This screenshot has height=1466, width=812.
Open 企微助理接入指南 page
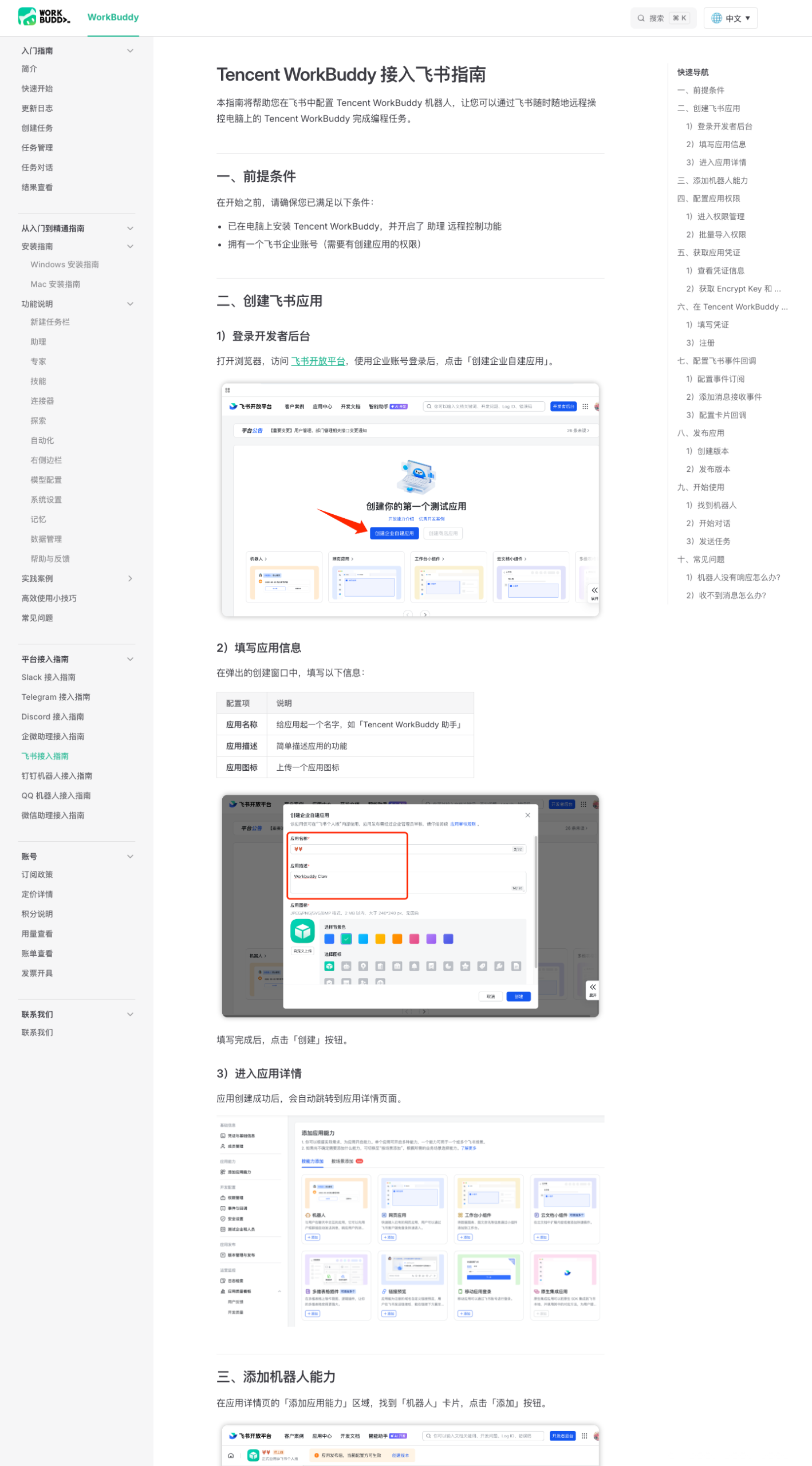(53, 736)
